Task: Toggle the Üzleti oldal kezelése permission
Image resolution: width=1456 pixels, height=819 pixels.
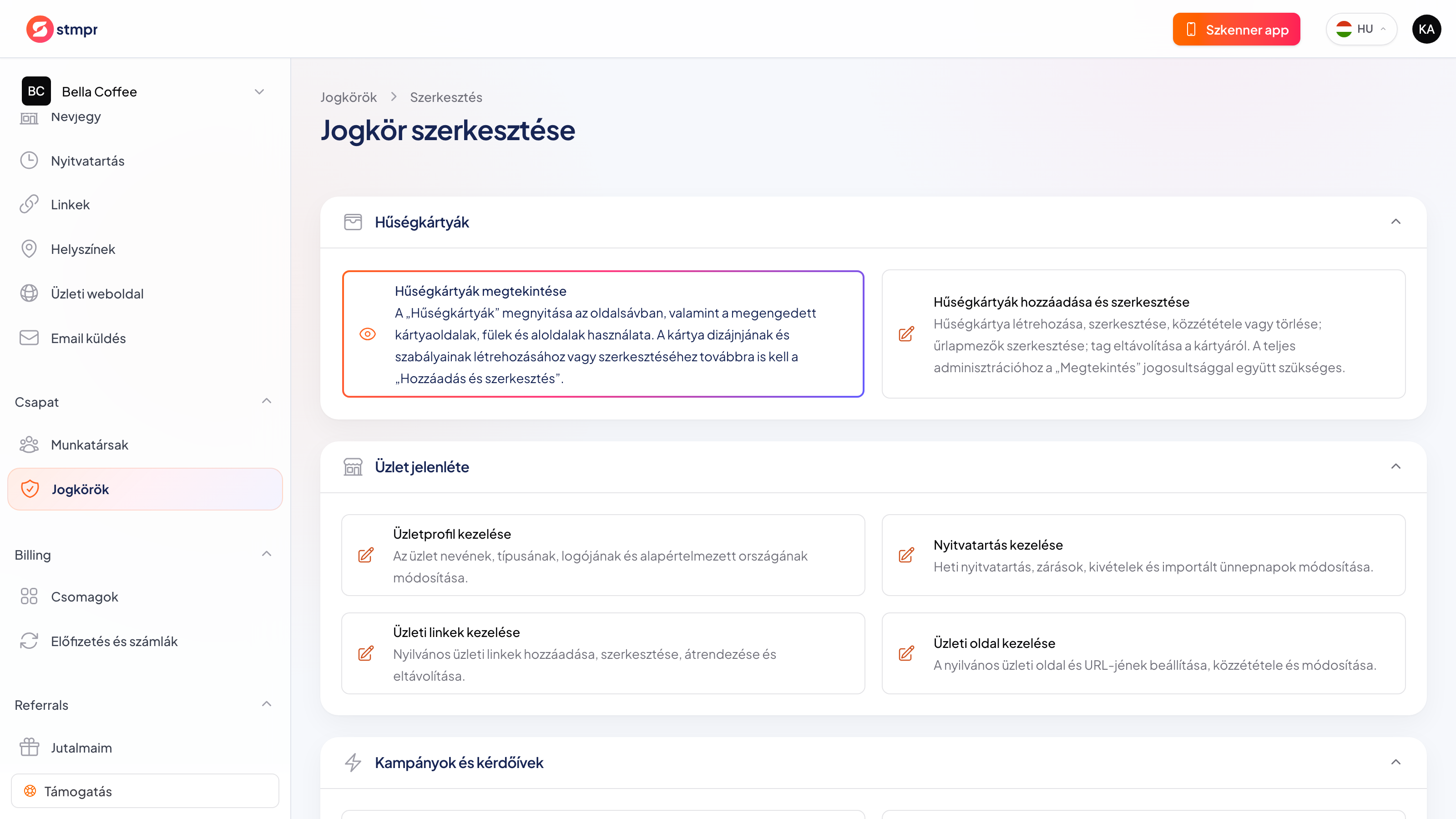Action: coord(1143,653)
